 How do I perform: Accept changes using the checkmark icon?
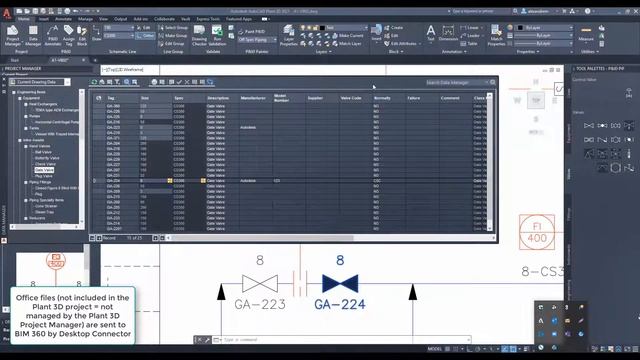tap(179, 82)
